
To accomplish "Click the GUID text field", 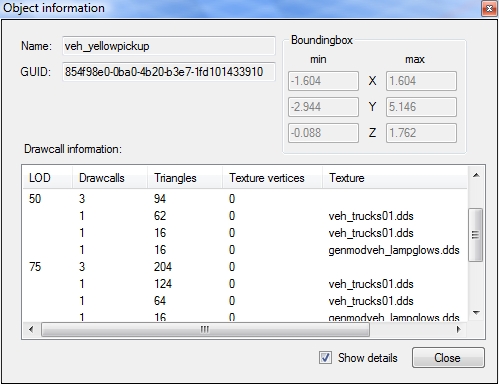I will (x=169, y=72).
